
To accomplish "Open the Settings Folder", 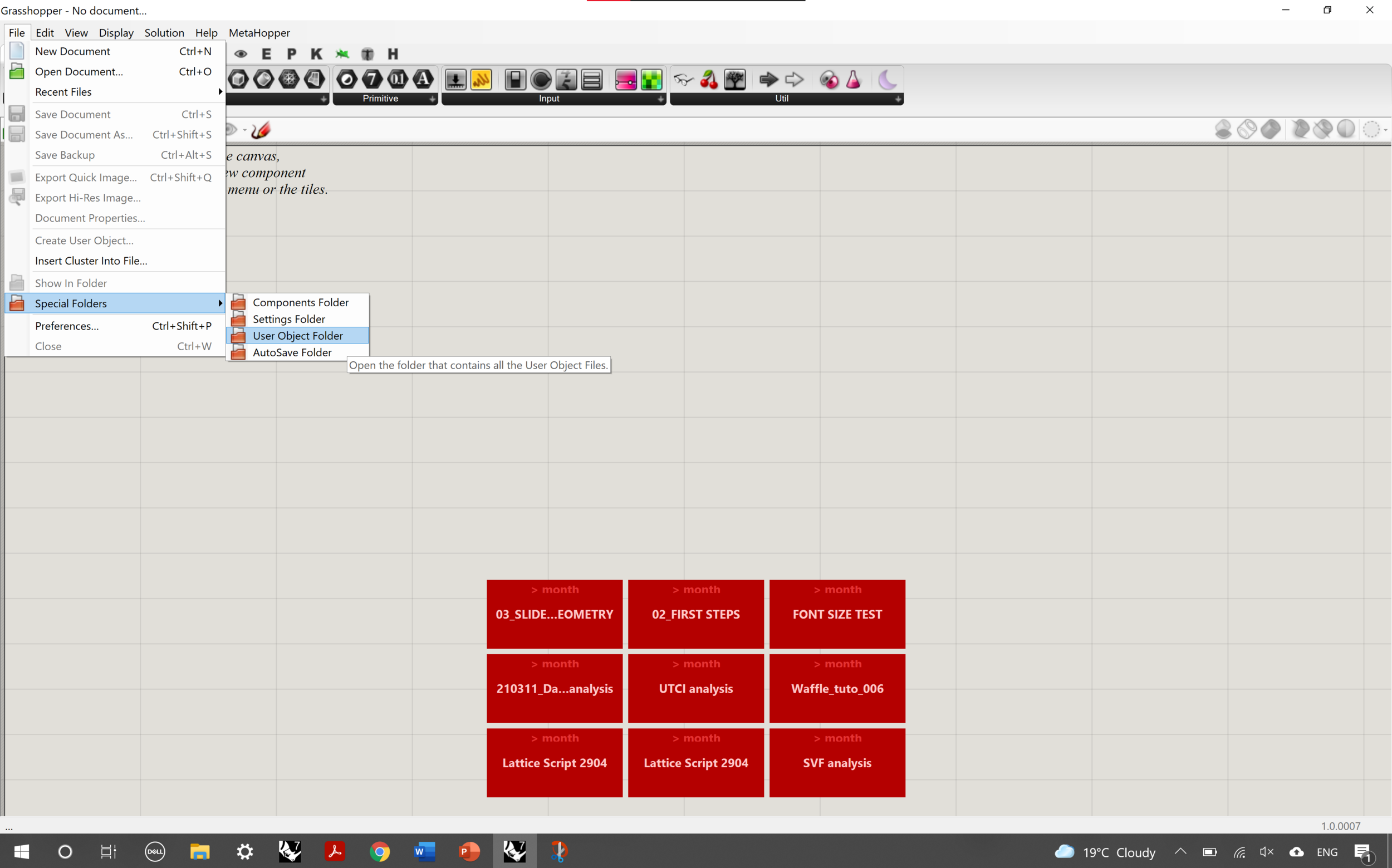I will (x=298, y=319).
